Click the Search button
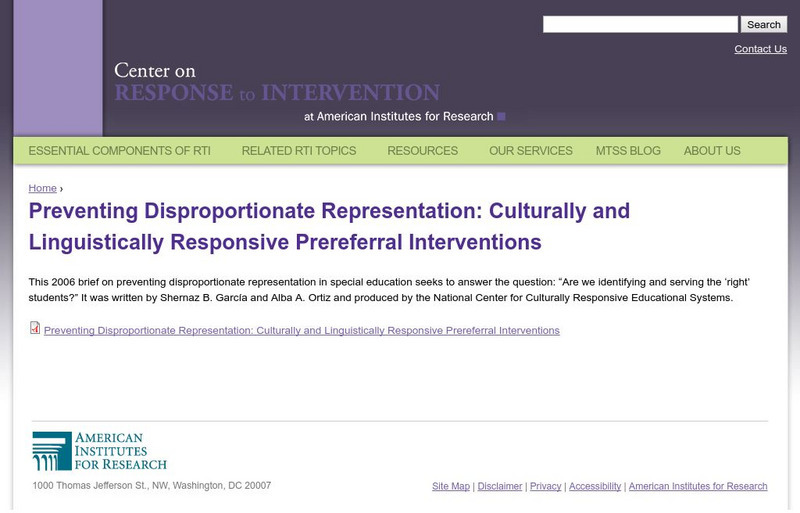The image size is (800, 513). coord(764,25)
